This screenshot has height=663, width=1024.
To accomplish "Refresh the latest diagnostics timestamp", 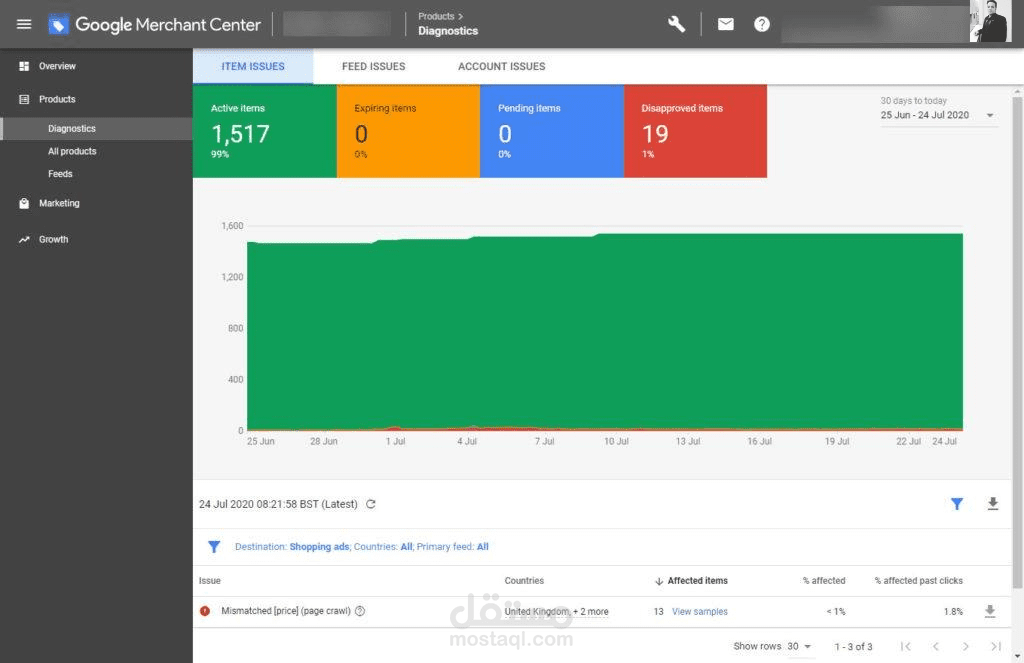I will click(x=371, y=504).
